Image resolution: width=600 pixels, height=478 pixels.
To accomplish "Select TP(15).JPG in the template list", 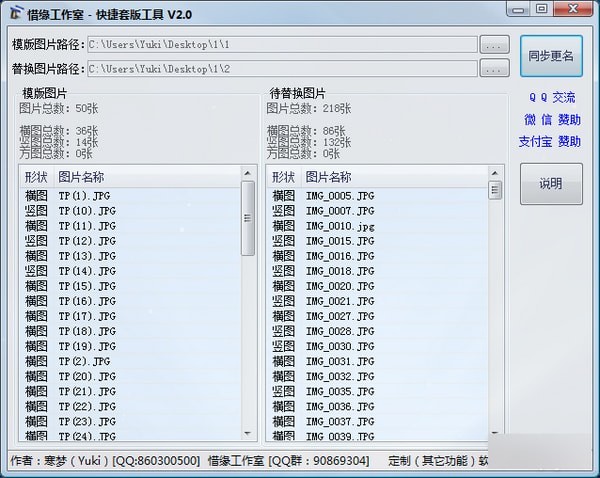I will pos(86,286).
